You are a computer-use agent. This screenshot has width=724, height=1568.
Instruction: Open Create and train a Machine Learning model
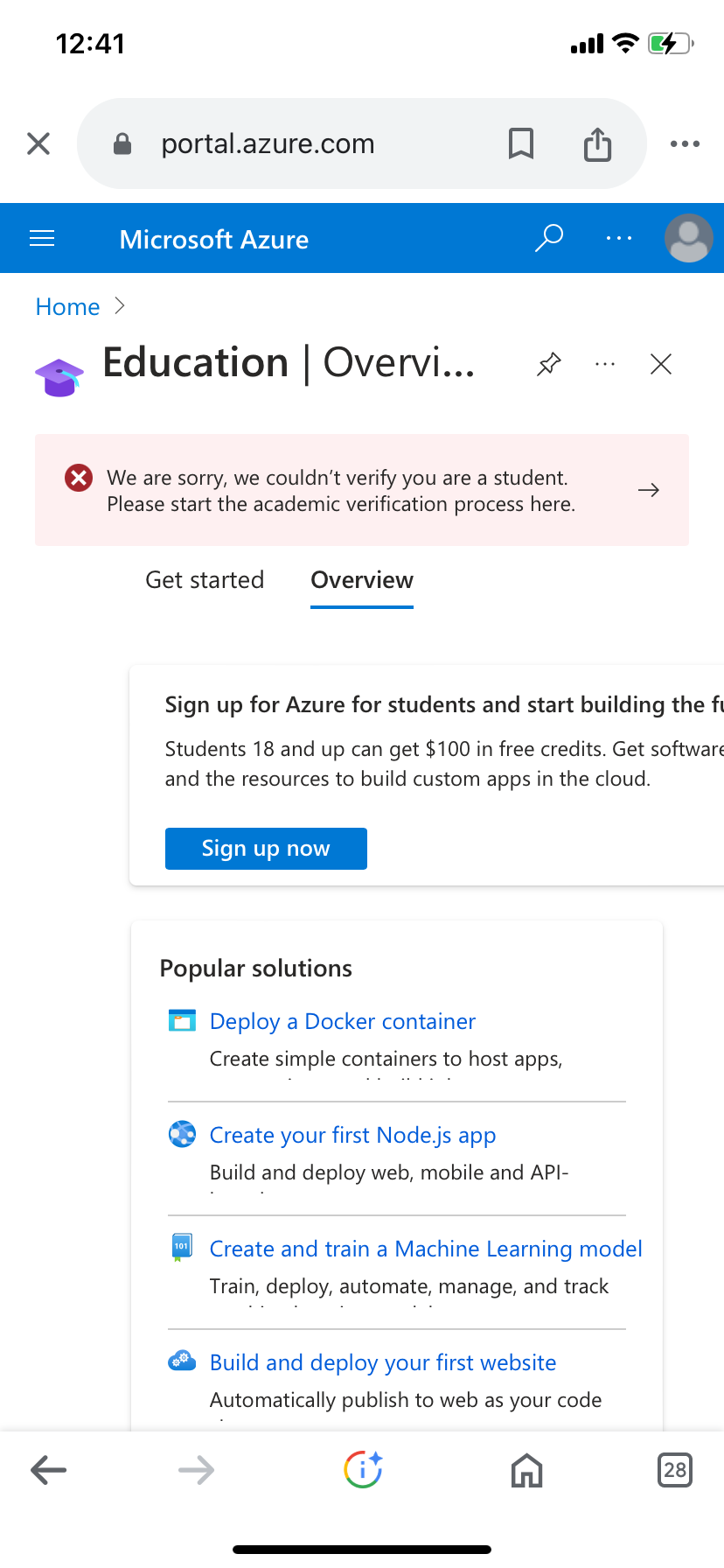pyautogui.click(x=426, y=1249)
